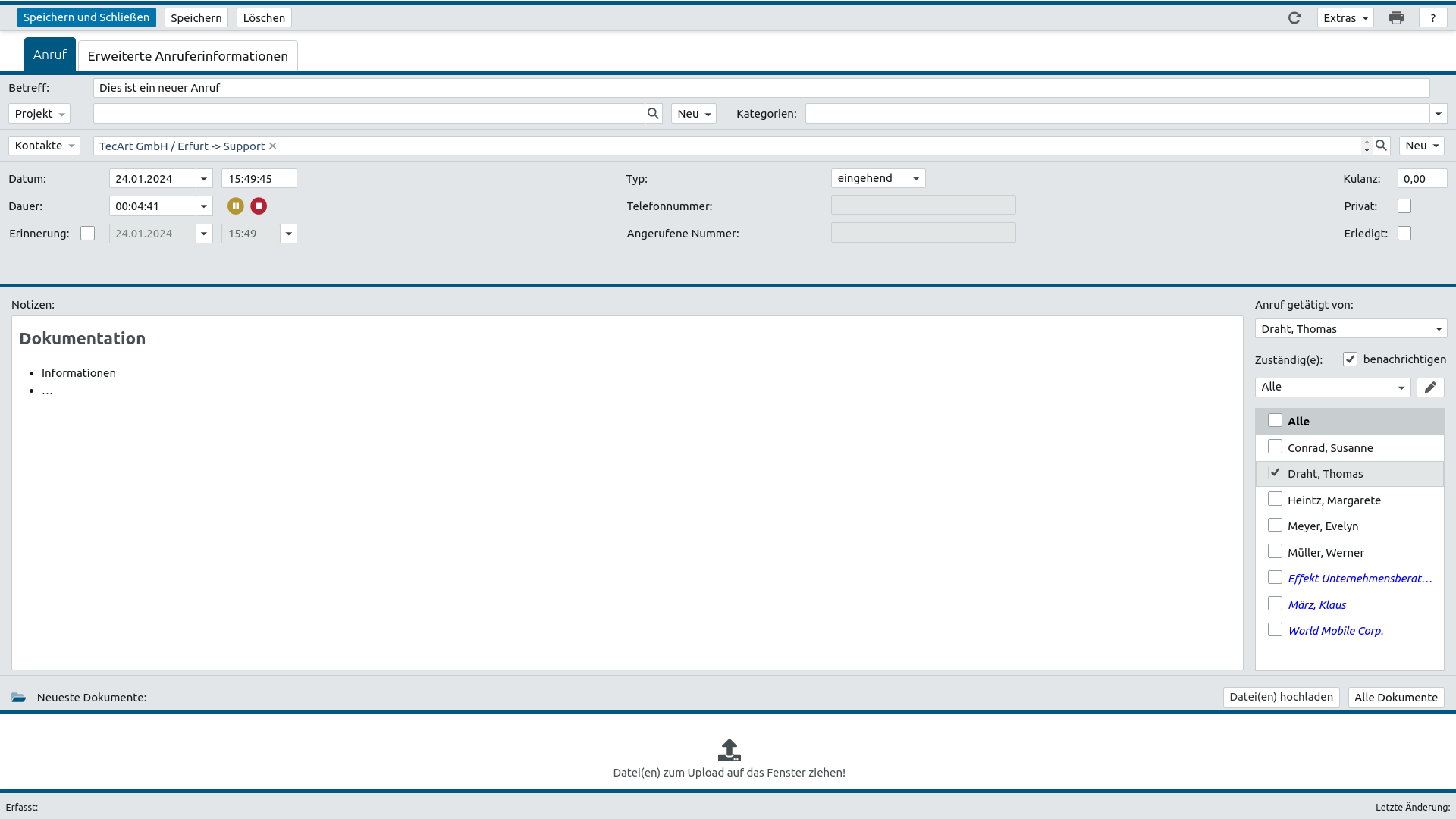Expand the Anruf getätigt von dropdown

1351,329
